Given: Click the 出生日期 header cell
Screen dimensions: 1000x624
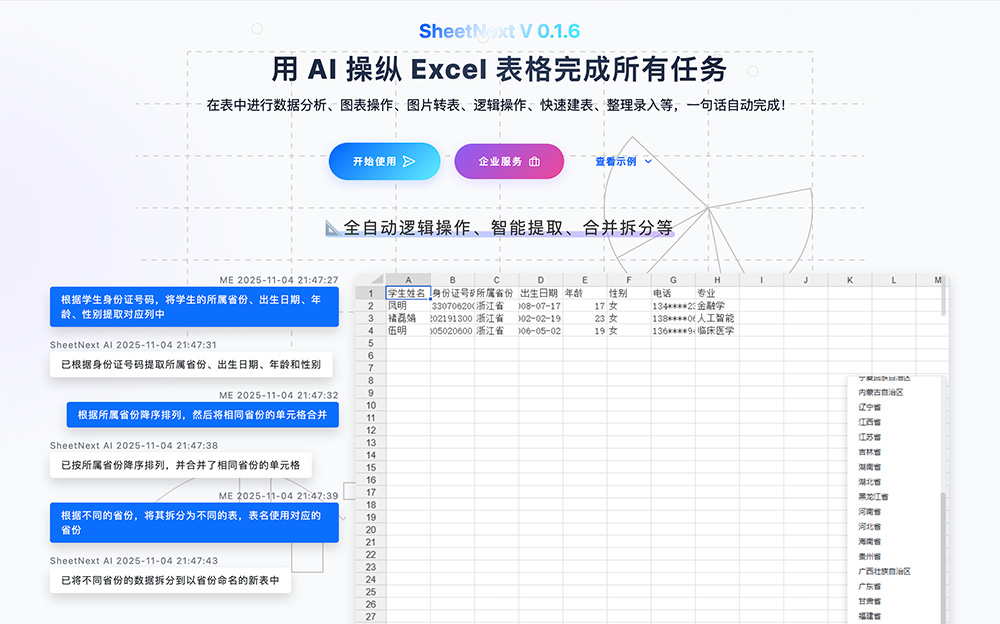Looking at the screenshot, I should pyautogui.click(x=540, y=293).
